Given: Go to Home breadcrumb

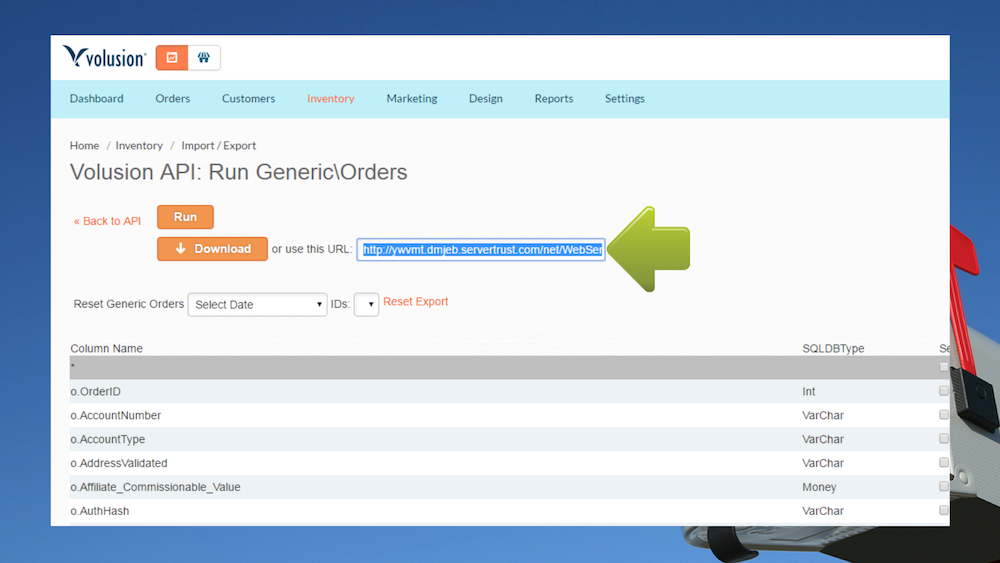Looking at the screenshot, I should pyautogui.click(x=84, y=145).
